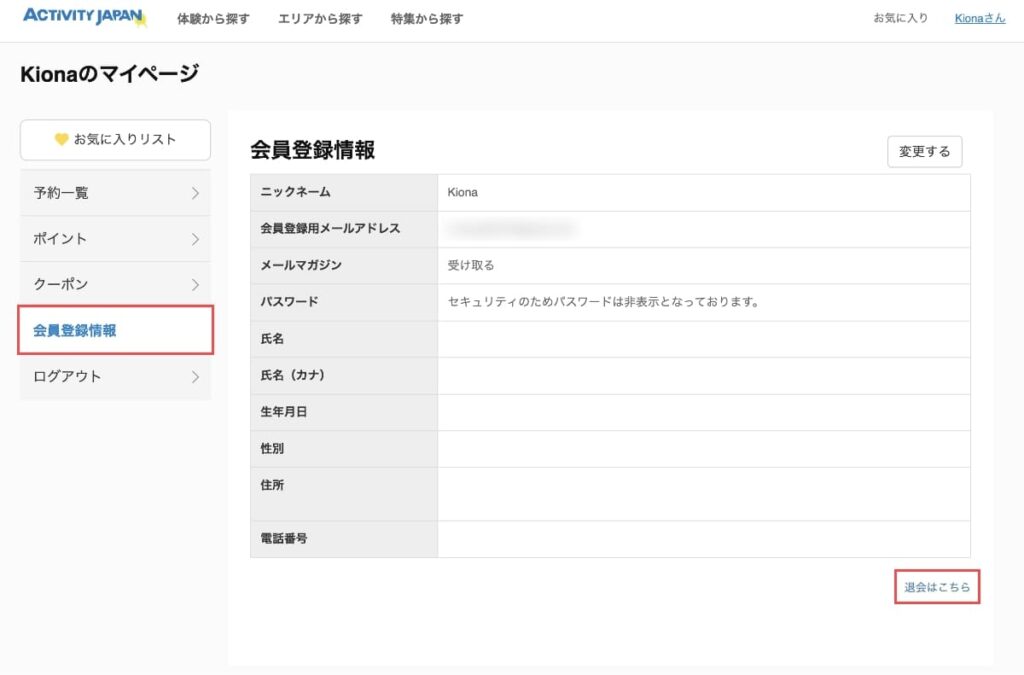The height and width of the screenshot is (675, 1024).
Task: Click the nickname value Kiona in the table
Action: tap(462, 193)
